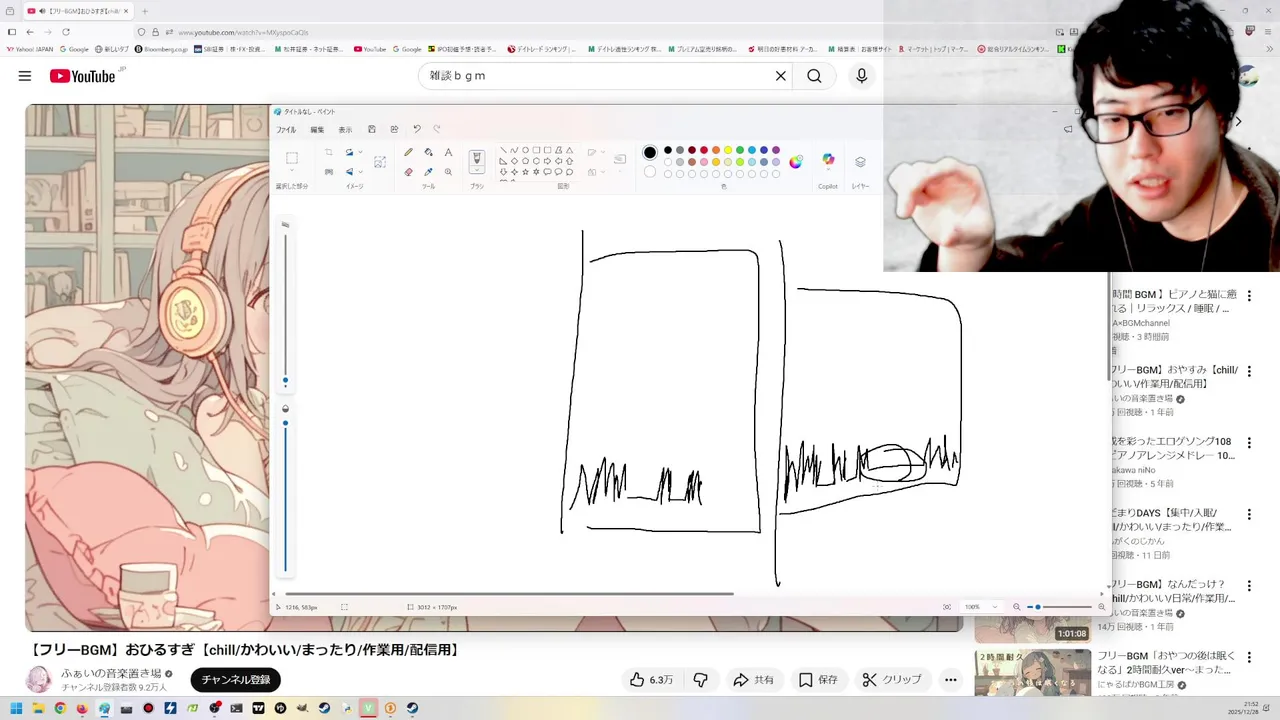Select the Eraser tool in Paint
This screenshot has height=720, width=1280.
[x=408, y=172]
